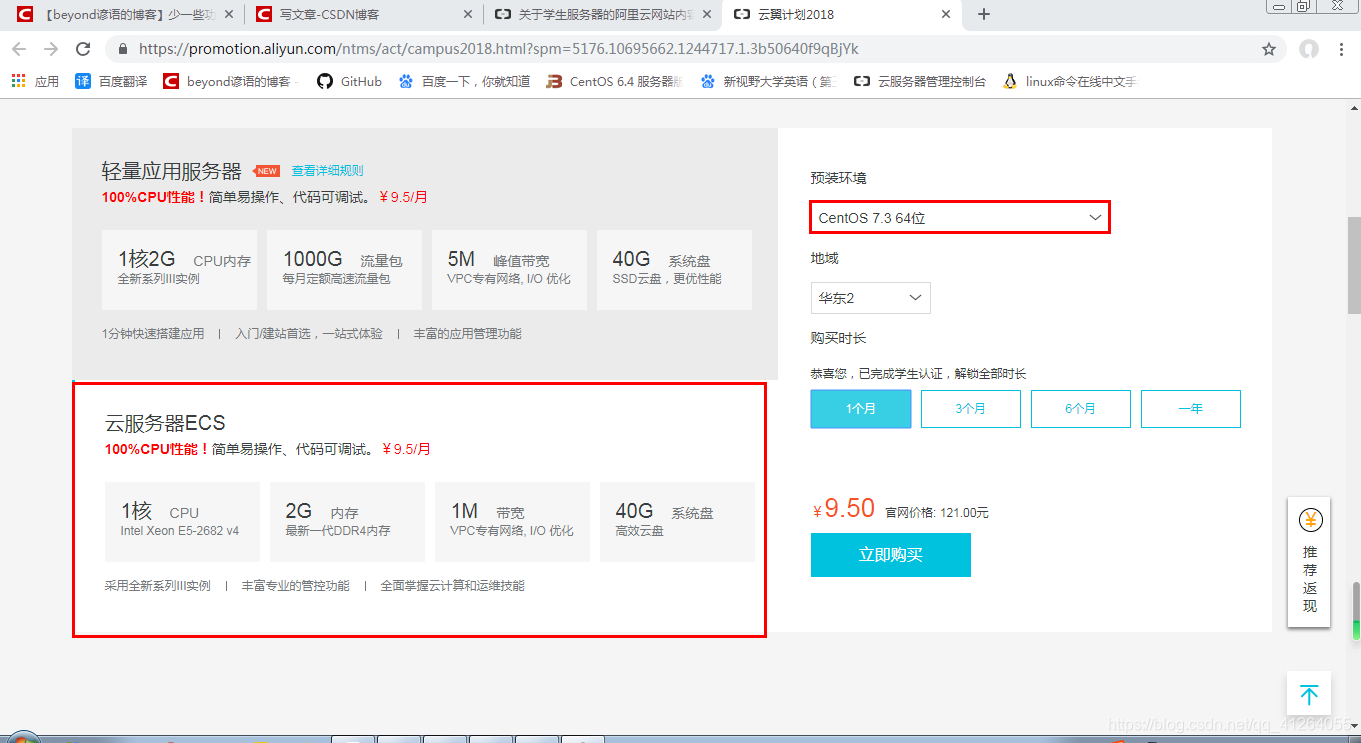Select the 1个月 purchase duration
Viewport: 1361px width, 743px height.
pyautogui.click(x=861, y=409)
